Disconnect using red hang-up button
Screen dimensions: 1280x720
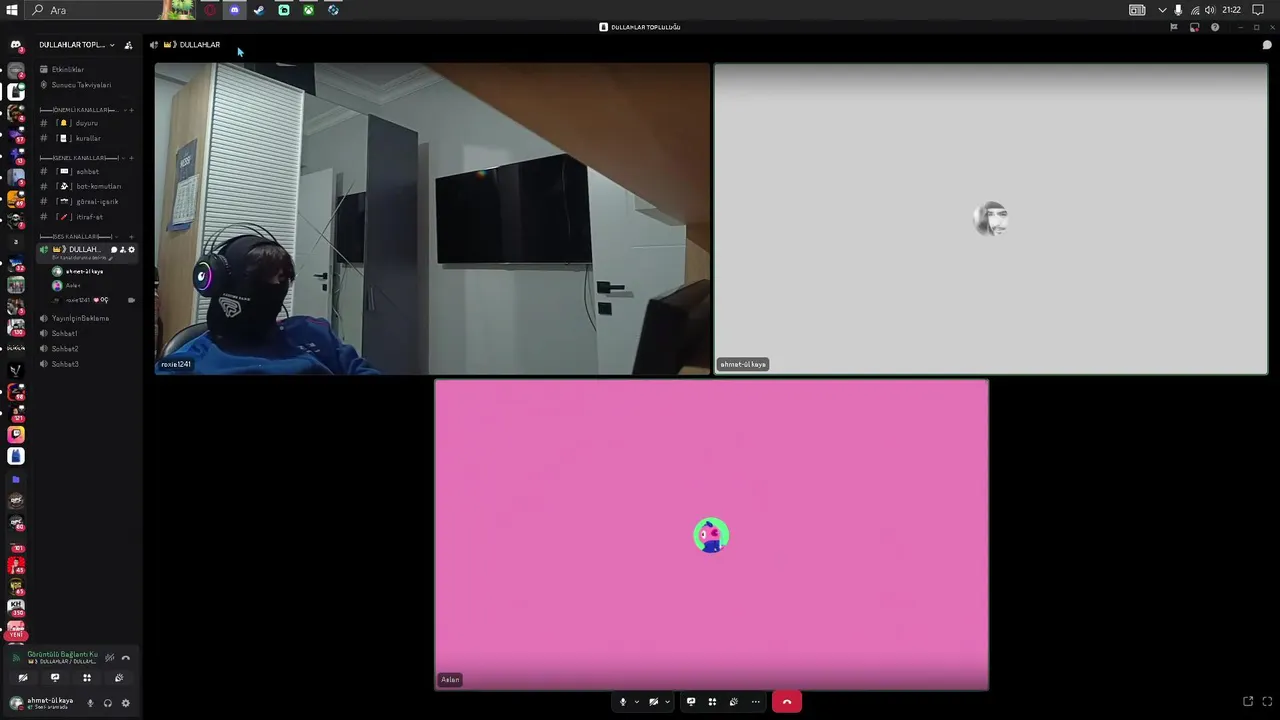point(787,702)
